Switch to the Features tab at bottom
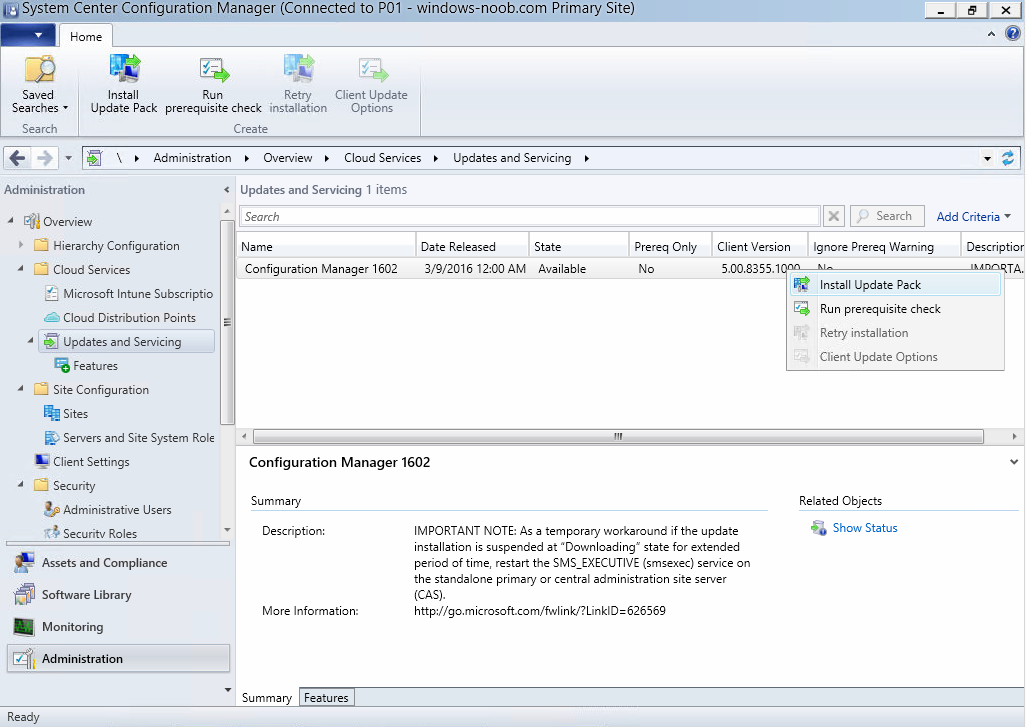This screenshot has height=727, width=1026. (x=327, y=698)
